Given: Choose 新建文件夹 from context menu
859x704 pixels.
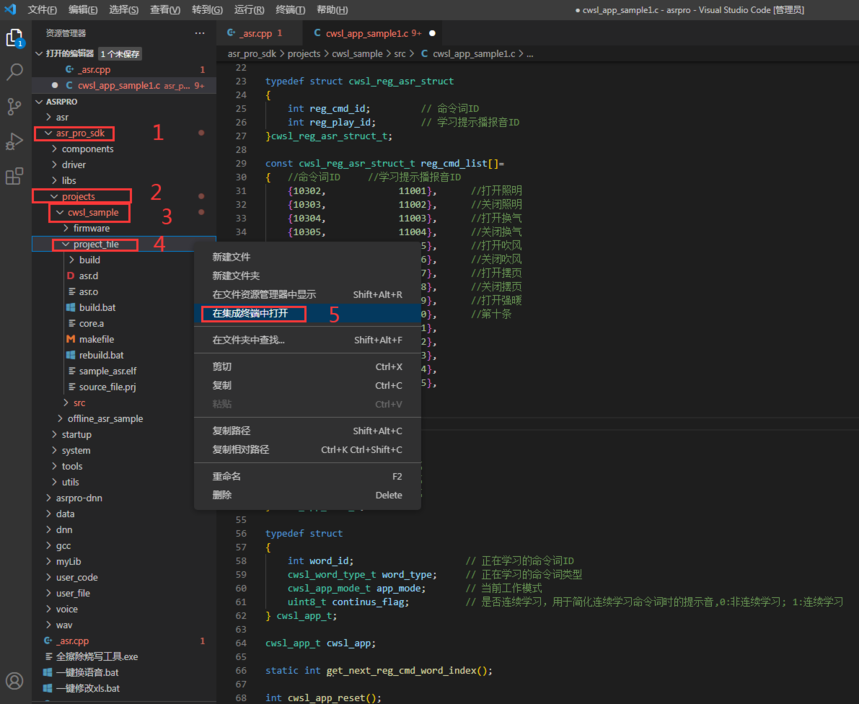Looking at the screenshot, I should (307, 276).
